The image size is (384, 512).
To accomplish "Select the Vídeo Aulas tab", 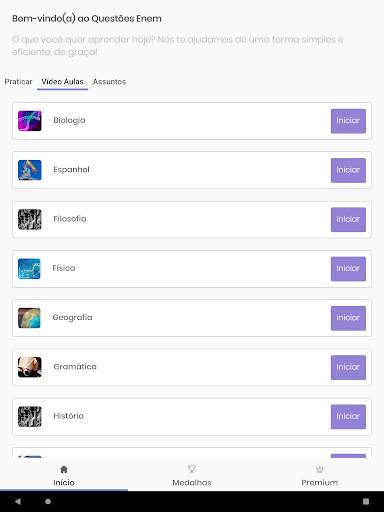I will pos(62,82).
